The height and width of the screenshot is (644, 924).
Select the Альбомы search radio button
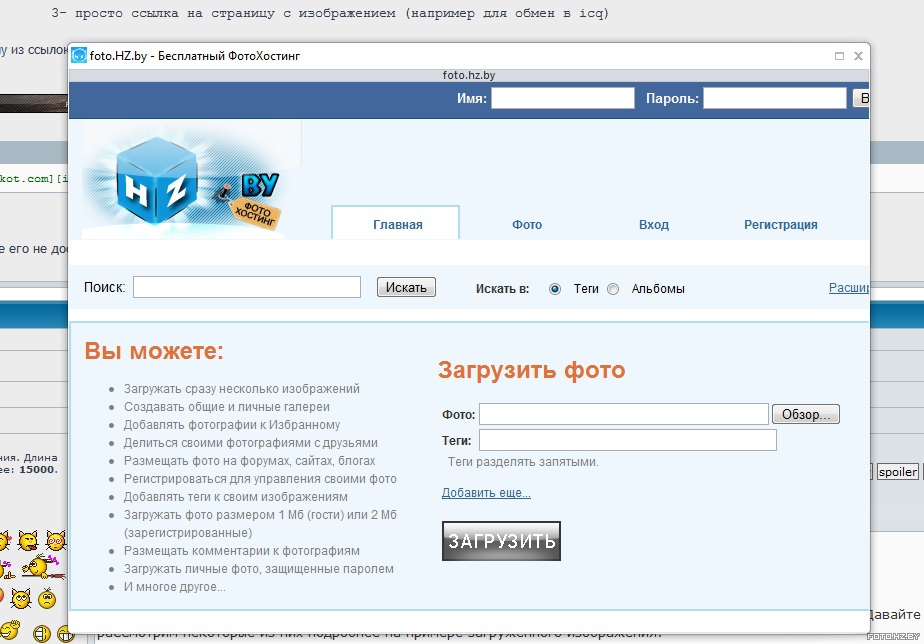[x=613, y=289]
